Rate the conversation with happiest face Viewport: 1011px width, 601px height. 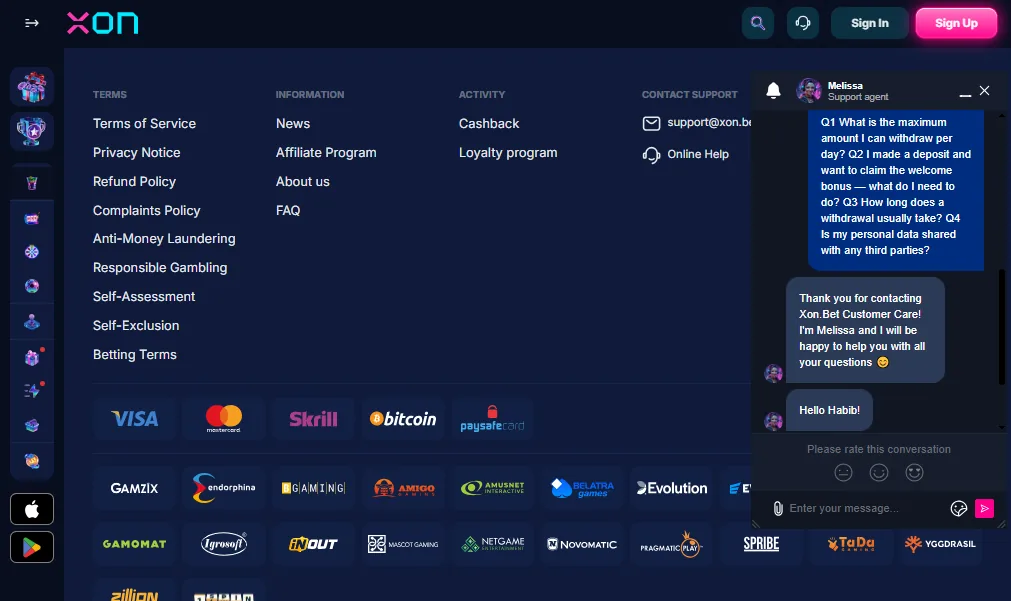pyautogui.click(x=914, y=473)
